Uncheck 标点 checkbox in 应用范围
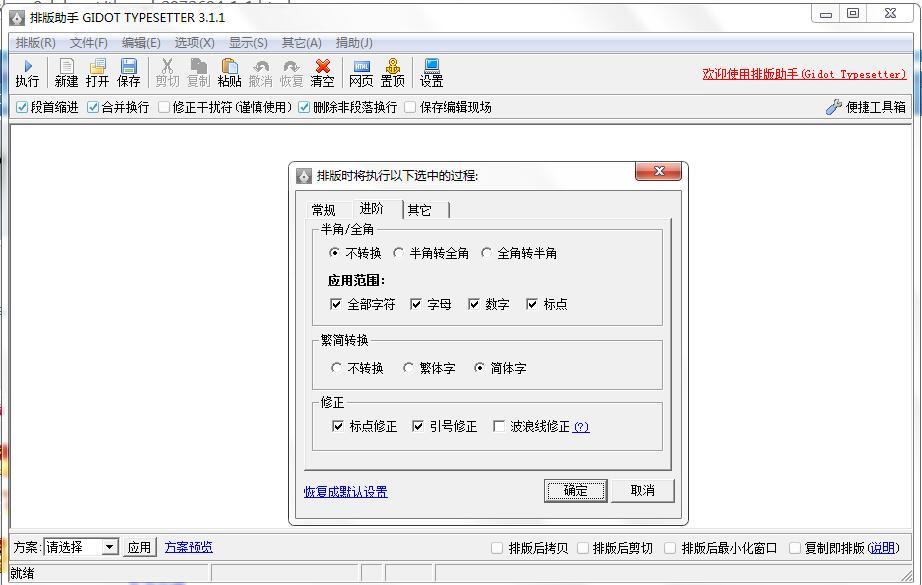922x585 pixels. (532, 304)
